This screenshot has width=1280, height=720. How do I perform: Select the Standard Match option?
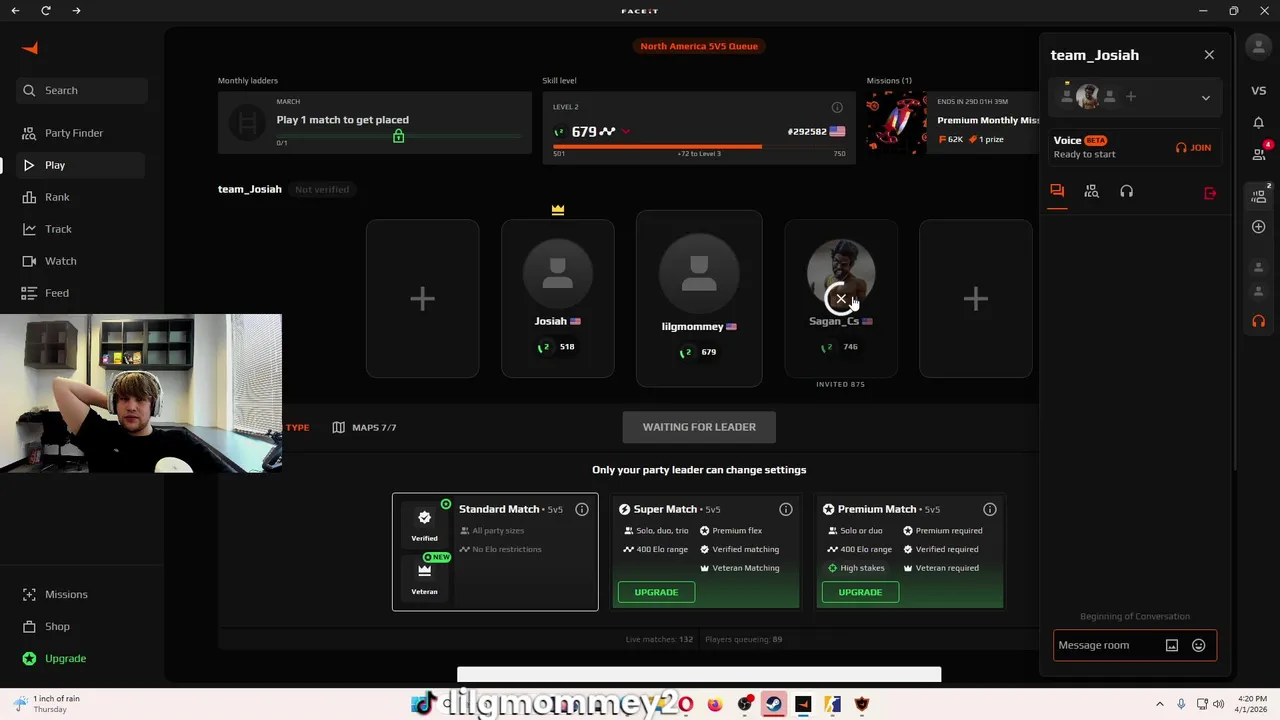click(x=495, y=551)
